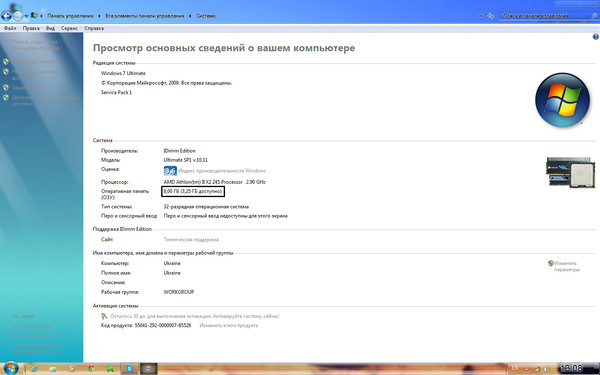Open Skype from the taskbar
This screenshot has height=375, width=600.
pyautogui.click(x=129, y=369)
